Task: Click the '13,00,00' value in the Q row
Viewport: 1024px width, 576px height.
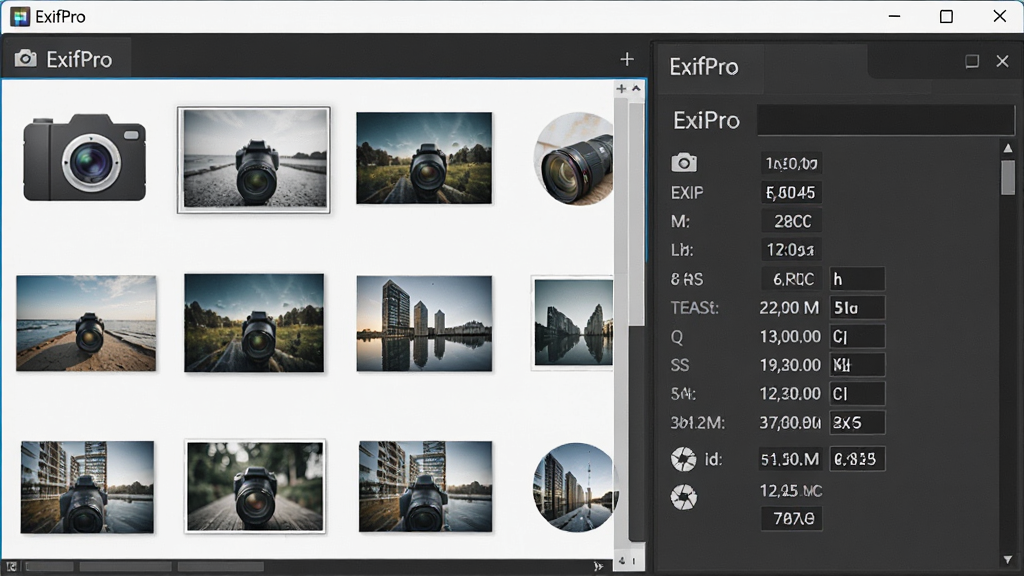Action: [790, 336]
